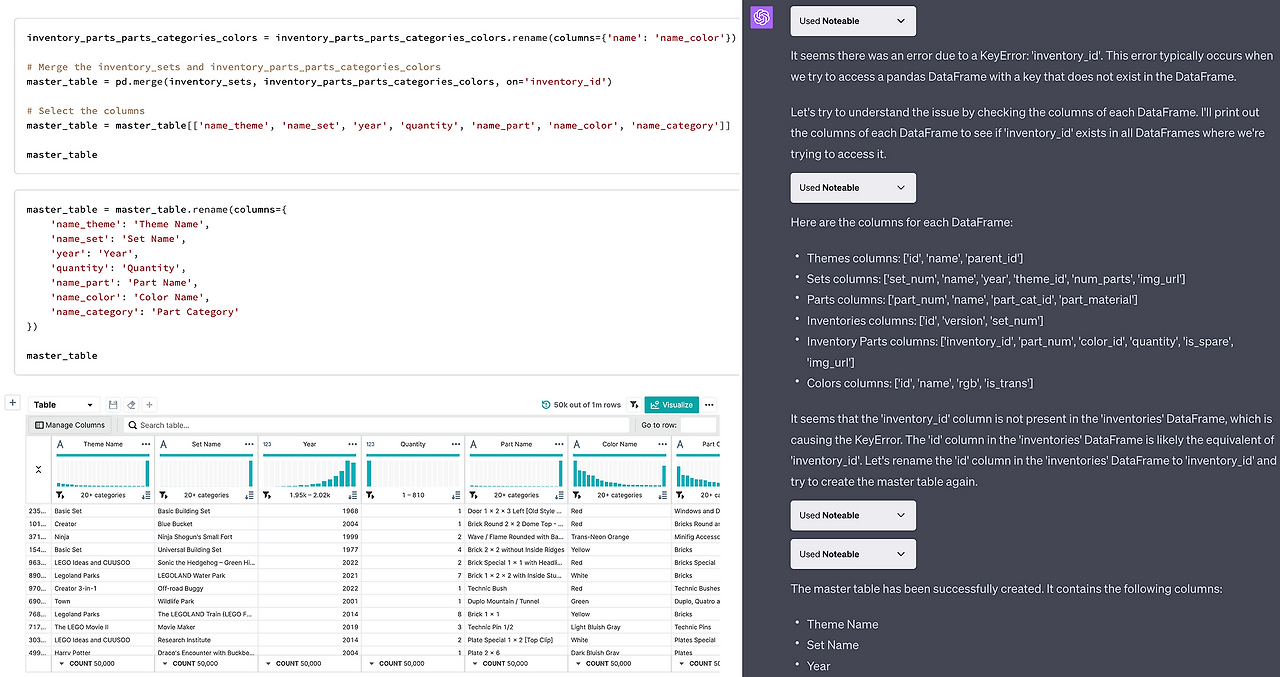Open Color Name column options menu
Screen dimensions: 1280x677
pos(662,444)
